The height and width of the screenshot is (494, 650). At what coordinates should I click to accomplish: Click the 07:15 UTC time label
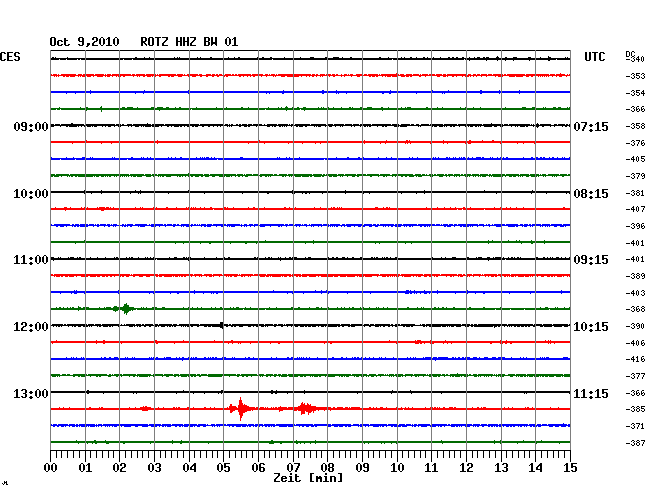pos(591,126)
